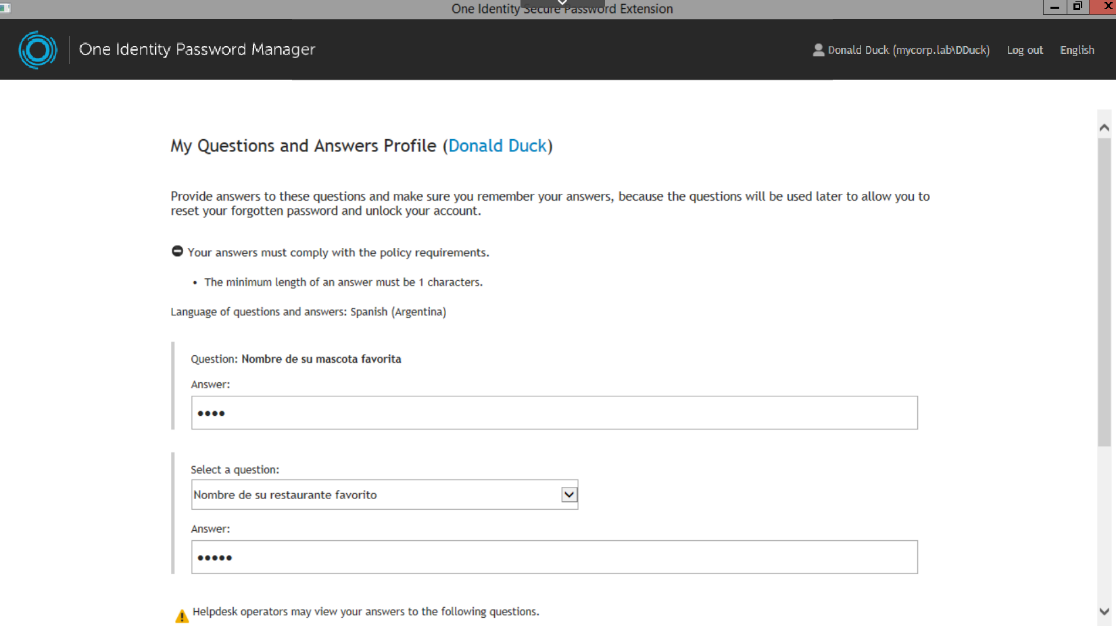Click Donald Duck (mycorp.lab\DDuck) account name
1116x626 pixels.
tap(909, 50)
